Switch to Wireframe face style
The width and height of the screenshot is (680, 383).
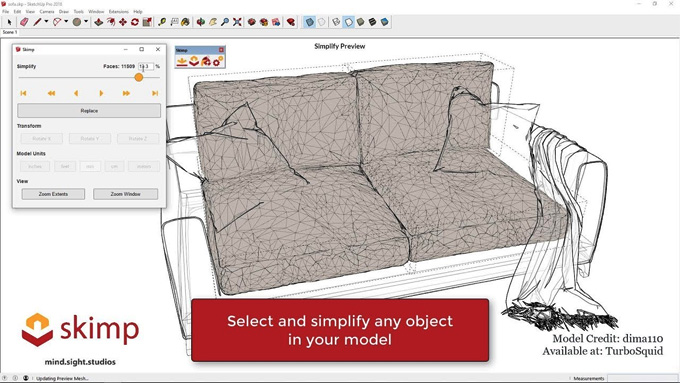[337, 22]
